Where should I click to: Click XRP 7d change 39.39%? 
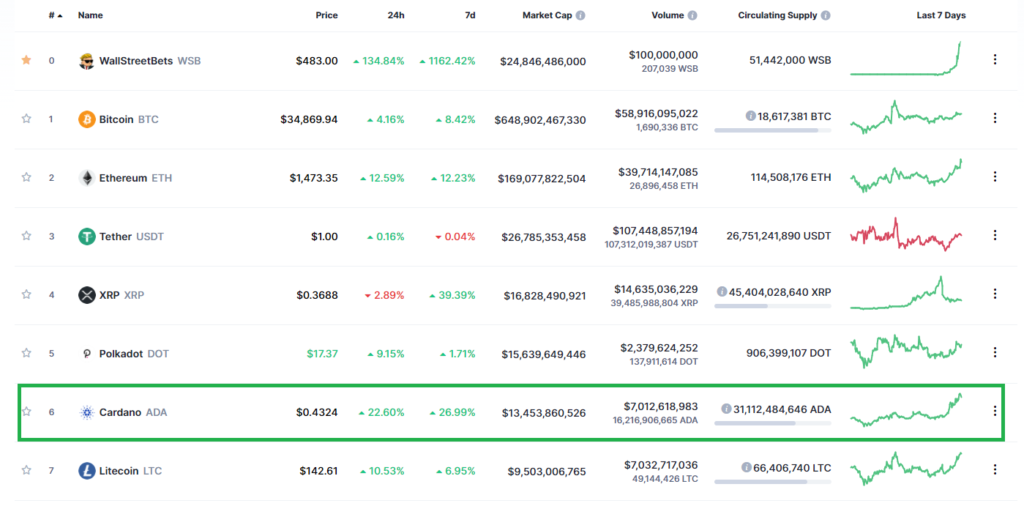point(452,295)
